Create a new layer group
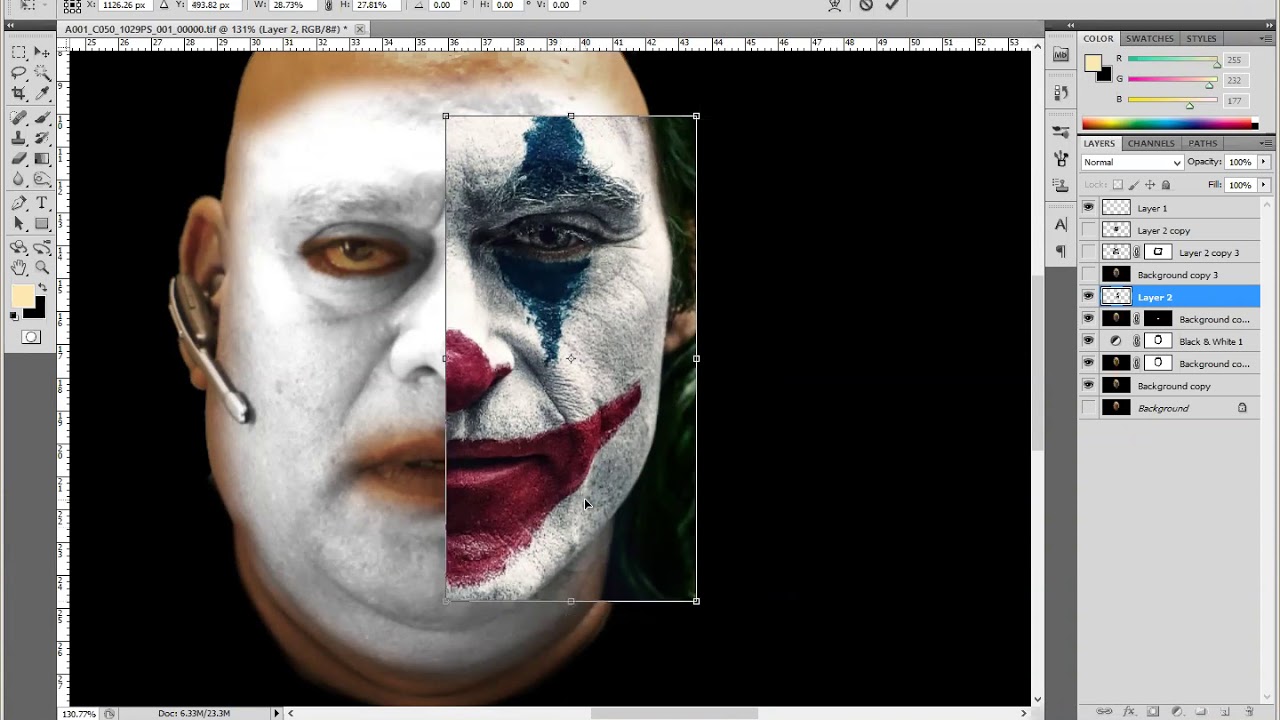Viewport: 1280px width, 720px height. click(x=1201, y=712)
